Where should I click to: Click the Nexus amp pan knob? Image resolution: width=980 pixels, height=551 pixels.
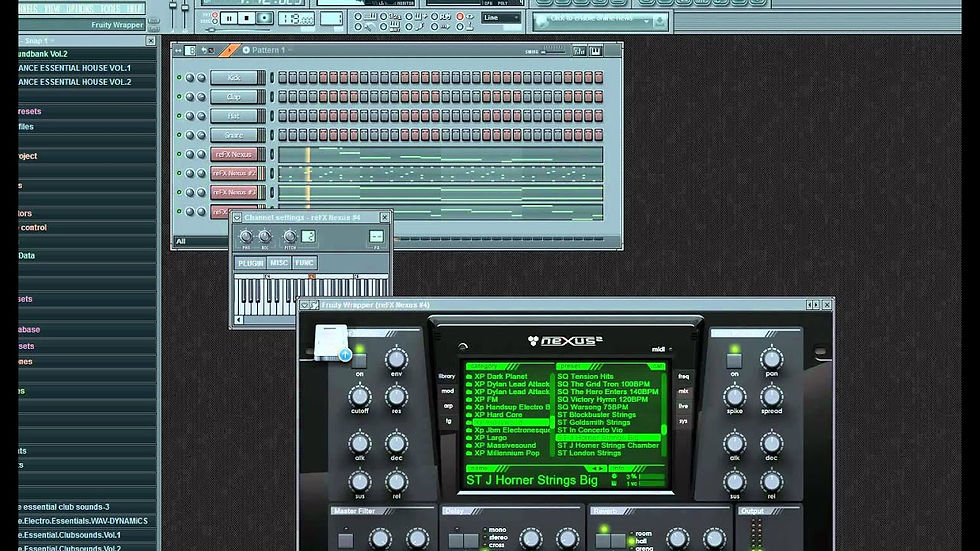tap(771, 359)
